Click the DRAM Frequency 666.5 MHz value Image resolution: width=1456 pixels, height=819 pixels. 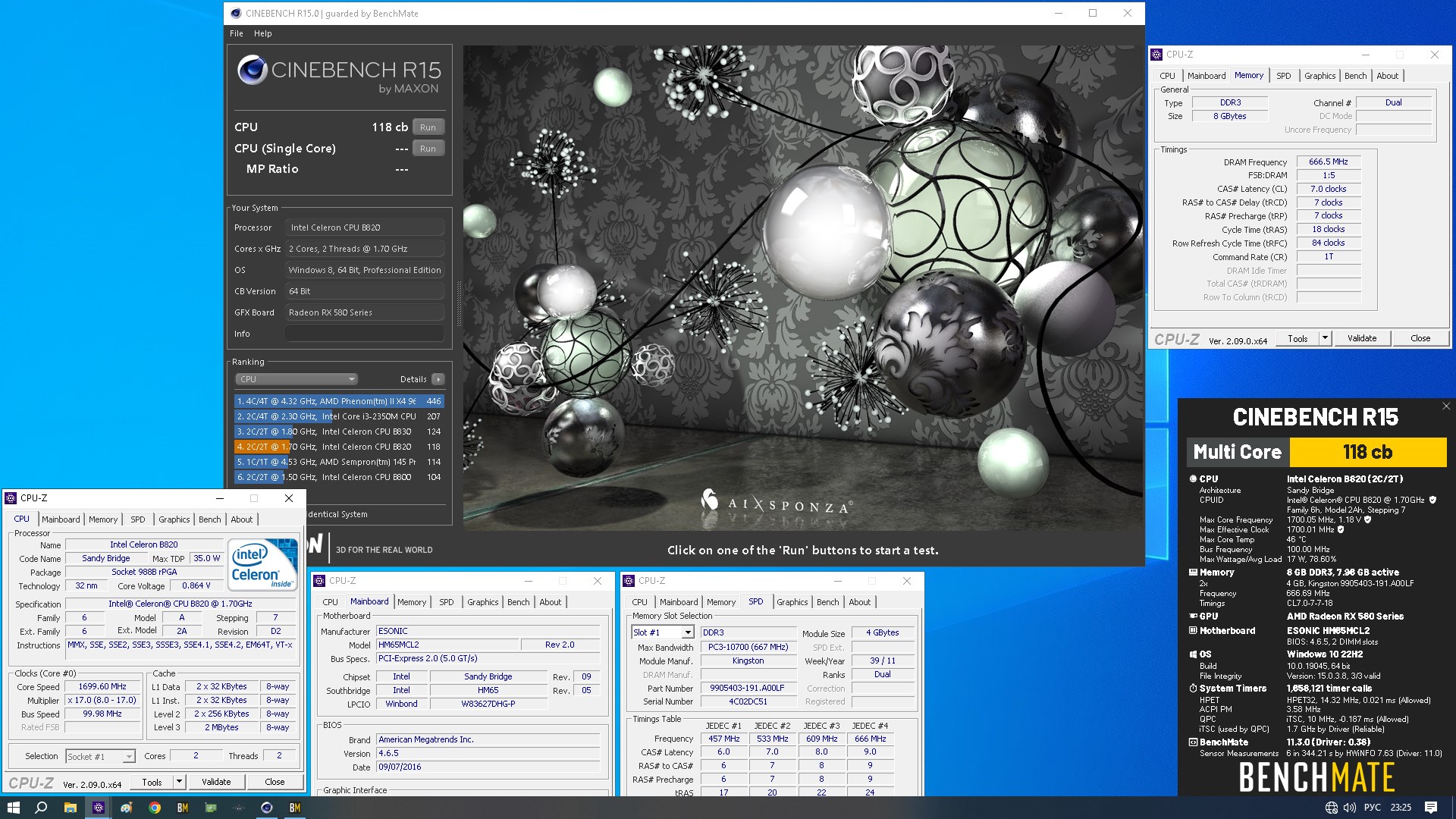tap(1328, 162)
